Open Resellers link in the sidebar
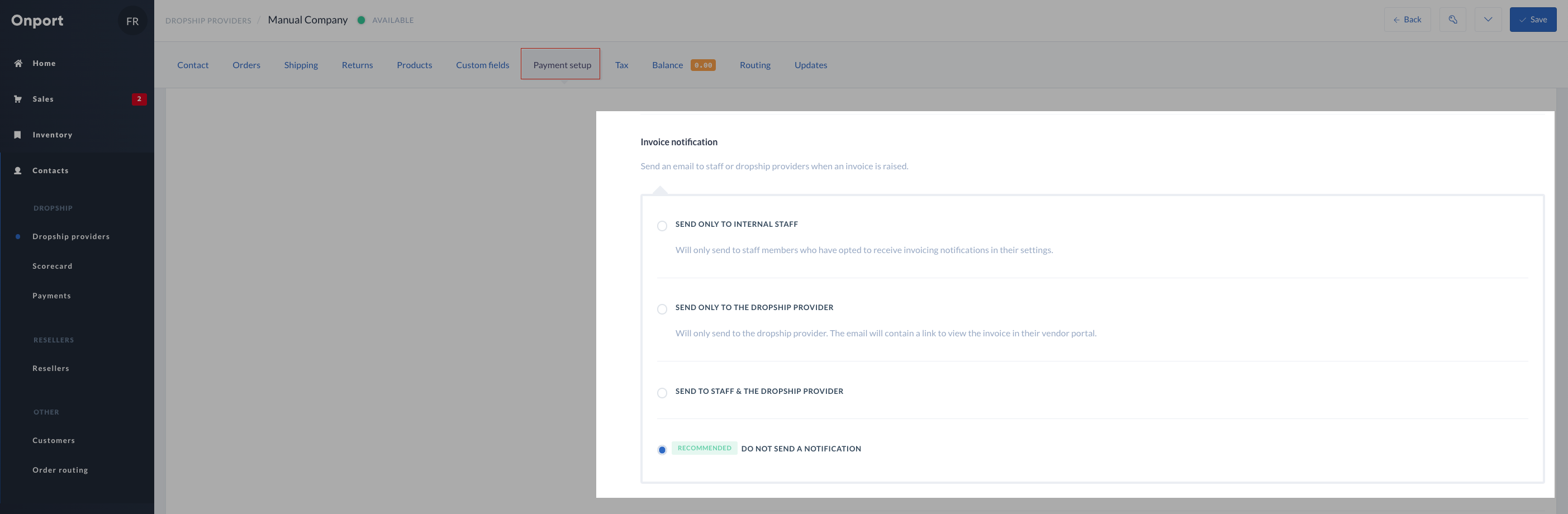Viewport: 1568px width, 514px height. point(51,369)
